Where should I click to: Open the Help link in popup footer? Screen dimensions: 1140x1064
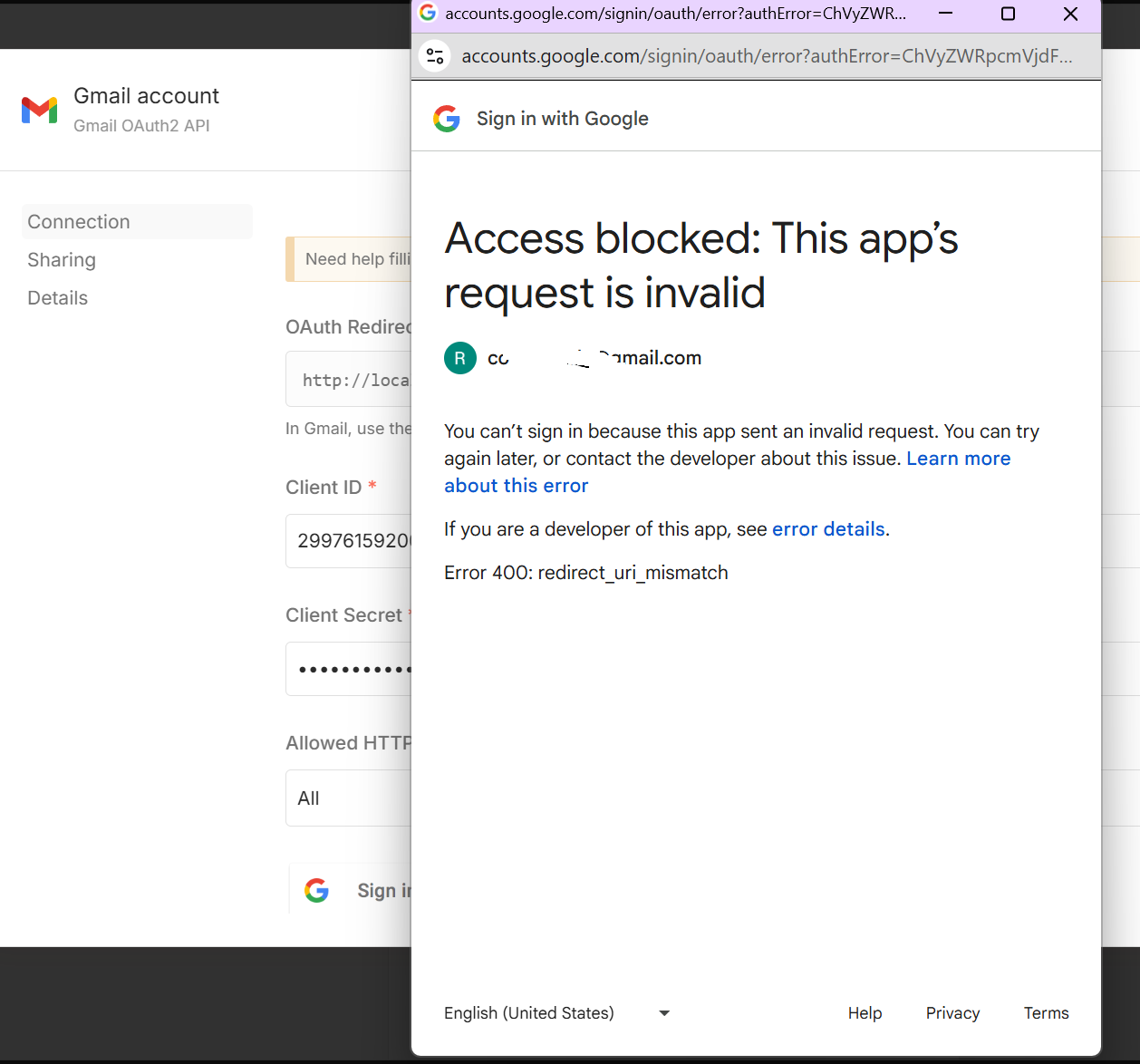click(x=865, y=1013)
